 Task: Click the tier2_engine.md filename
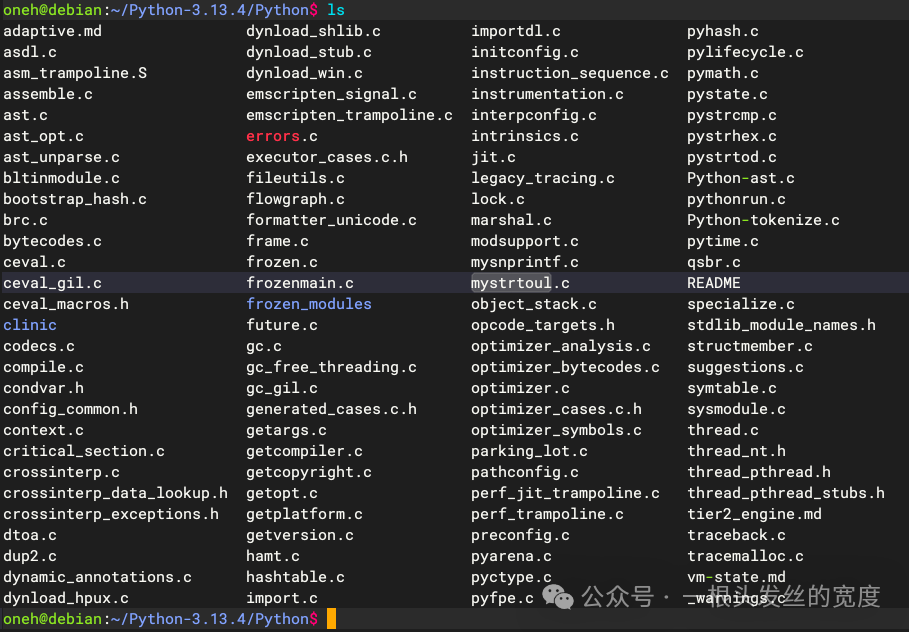point(754,514)
